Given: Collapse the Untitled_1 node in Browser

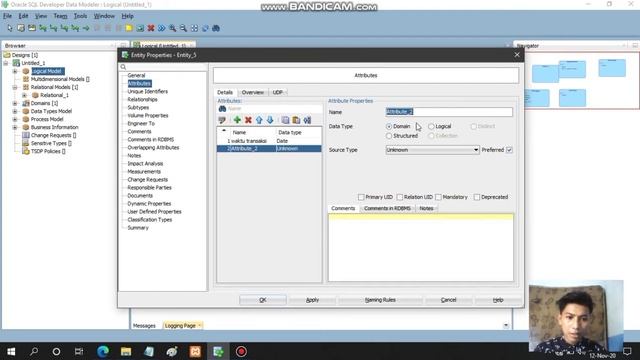Looking at the screenshot, I should pos(6,63).
